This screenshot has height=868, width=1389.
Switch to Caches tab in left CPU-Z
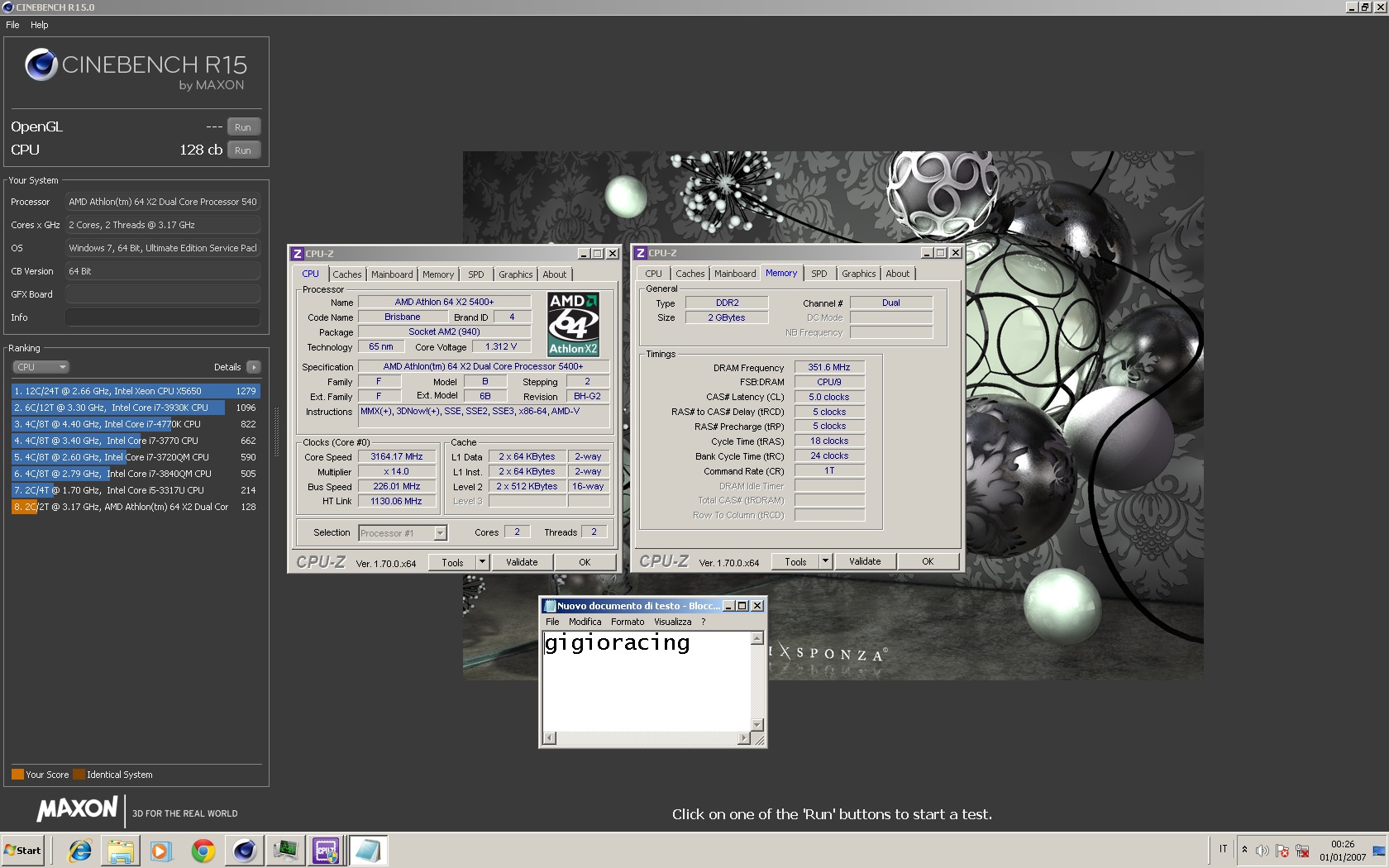coord(347,274)
